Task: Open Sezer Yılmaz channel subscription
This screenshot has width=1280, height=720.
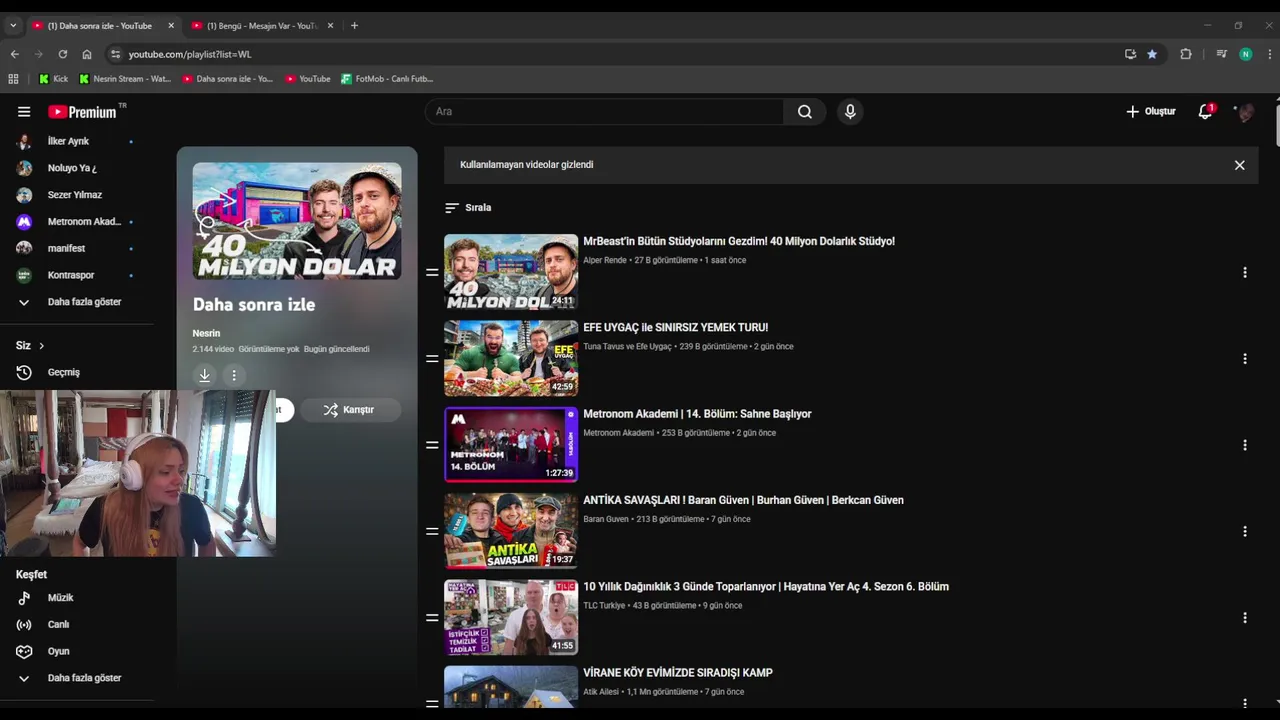Action: tap(77, 195)
